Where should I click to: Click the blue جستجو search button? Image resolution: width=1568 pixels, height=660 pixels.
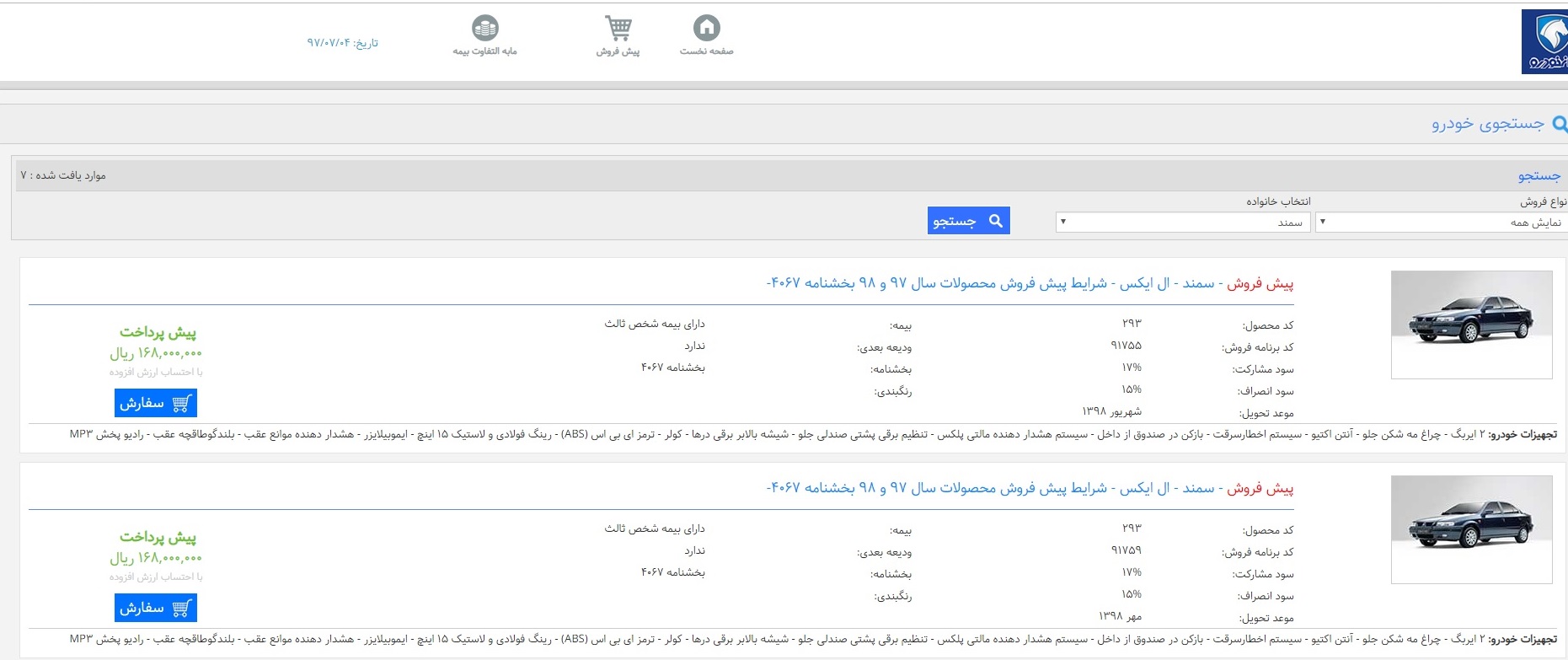tap(968, 221)
